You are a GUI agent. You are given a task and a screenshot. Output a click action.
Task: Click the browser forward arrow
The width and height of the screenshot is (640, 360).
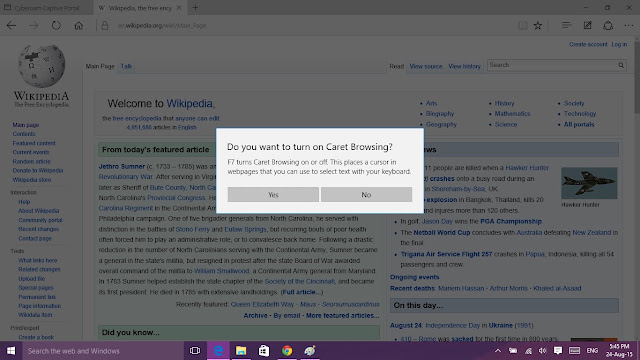pyautogui.click(x=33, y=25)
